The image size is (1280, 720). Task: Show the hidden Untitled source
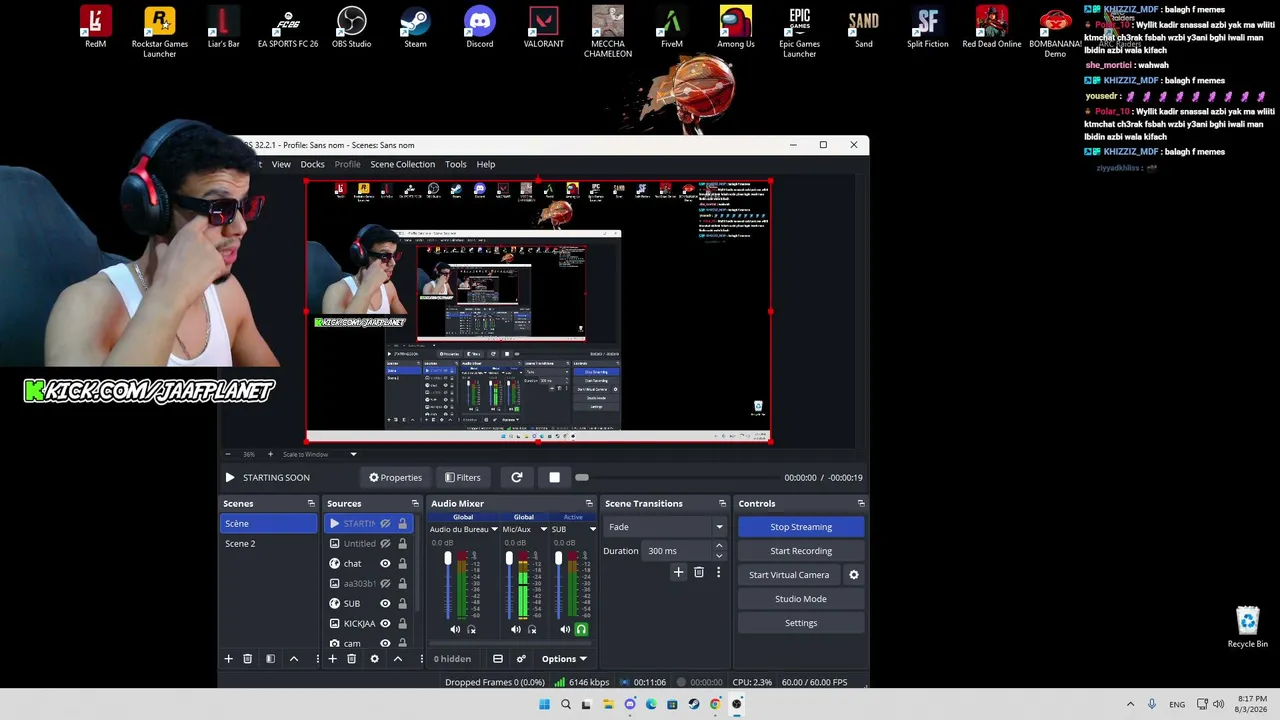385,544
